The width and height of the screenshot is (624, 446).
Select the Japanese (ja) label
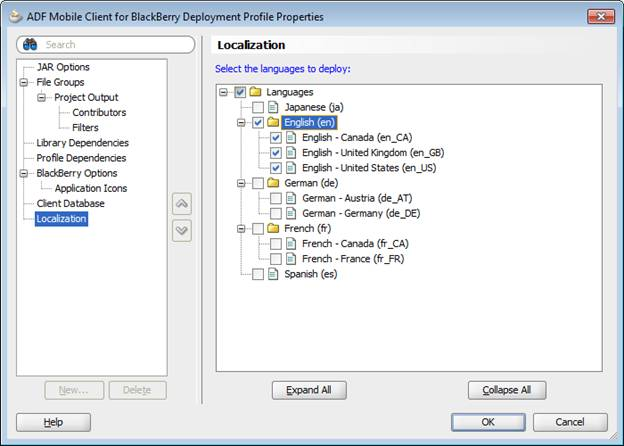[314, 107]
